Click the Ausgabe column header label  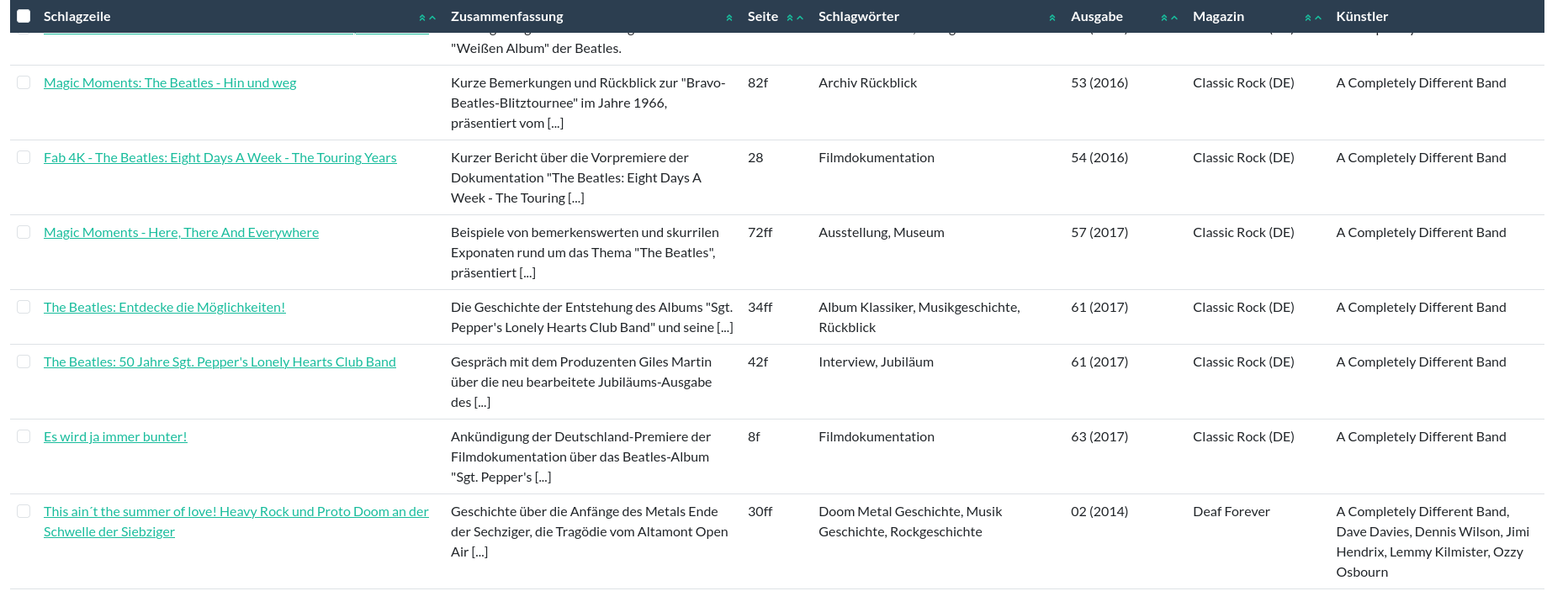tap(1097, 16)
